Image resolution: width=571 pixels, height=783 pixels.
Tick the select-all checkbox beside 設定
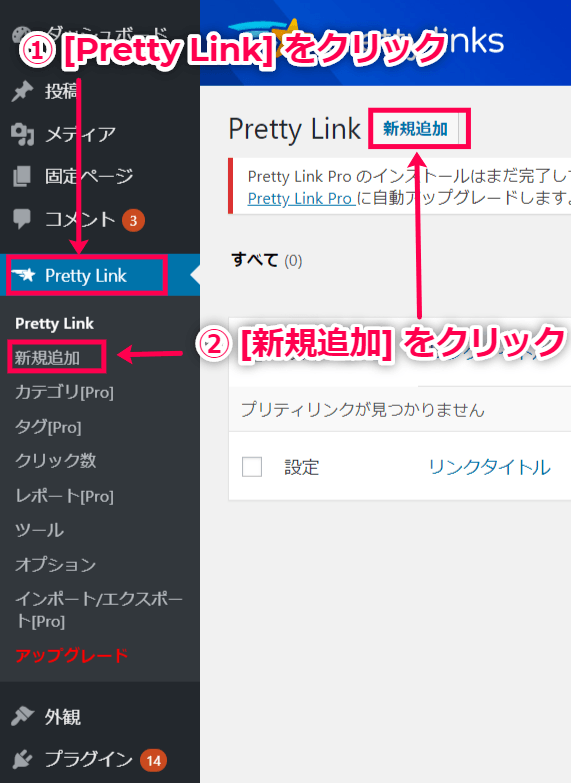tap(252, 467)
